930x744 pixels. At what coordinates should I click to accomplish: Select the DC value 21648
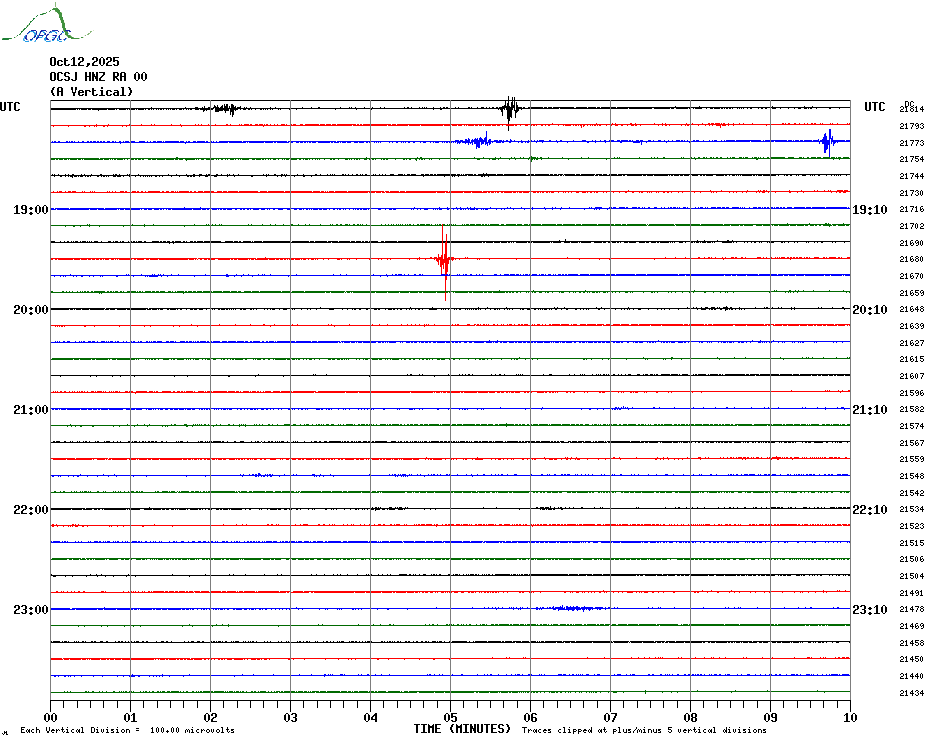[x=912, y=310]
